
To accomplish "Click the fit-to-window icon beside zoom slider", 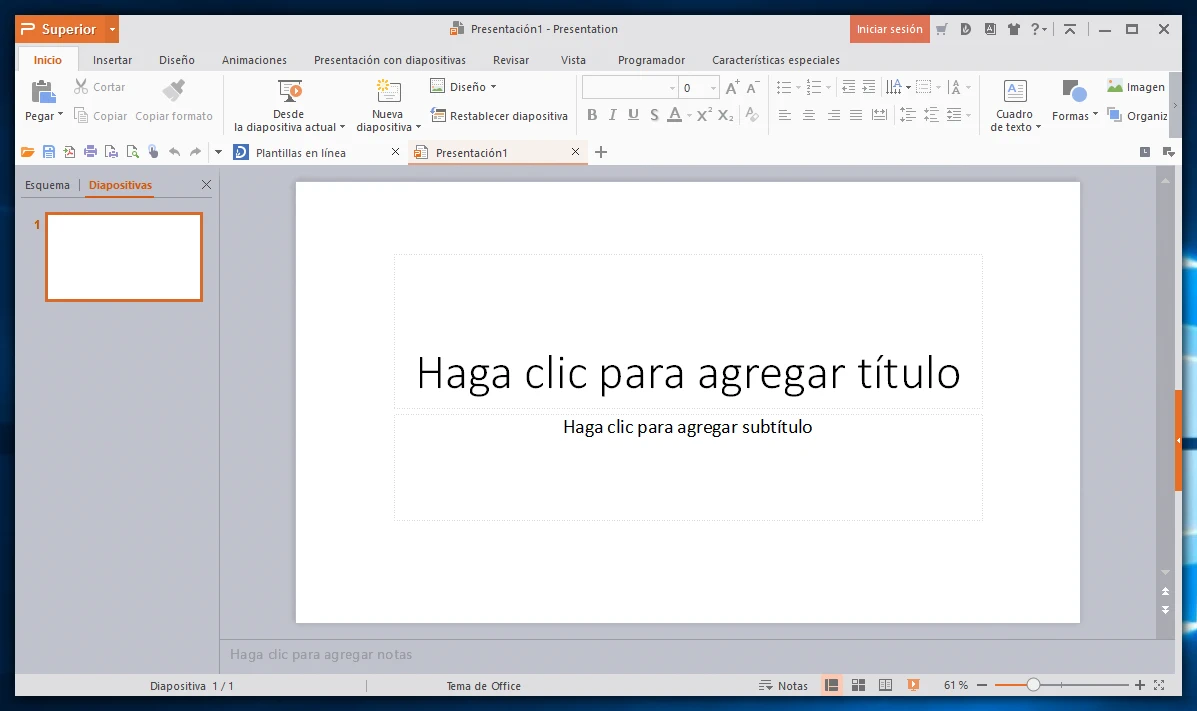I will pyautogui.click(x=1159, y=685).
